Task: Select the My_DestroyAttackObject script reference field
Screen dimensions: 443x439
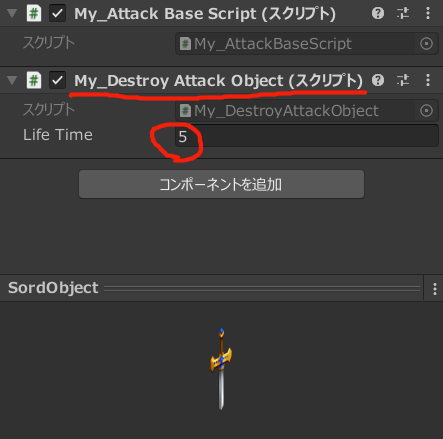Action: click(x=307, y=111)
